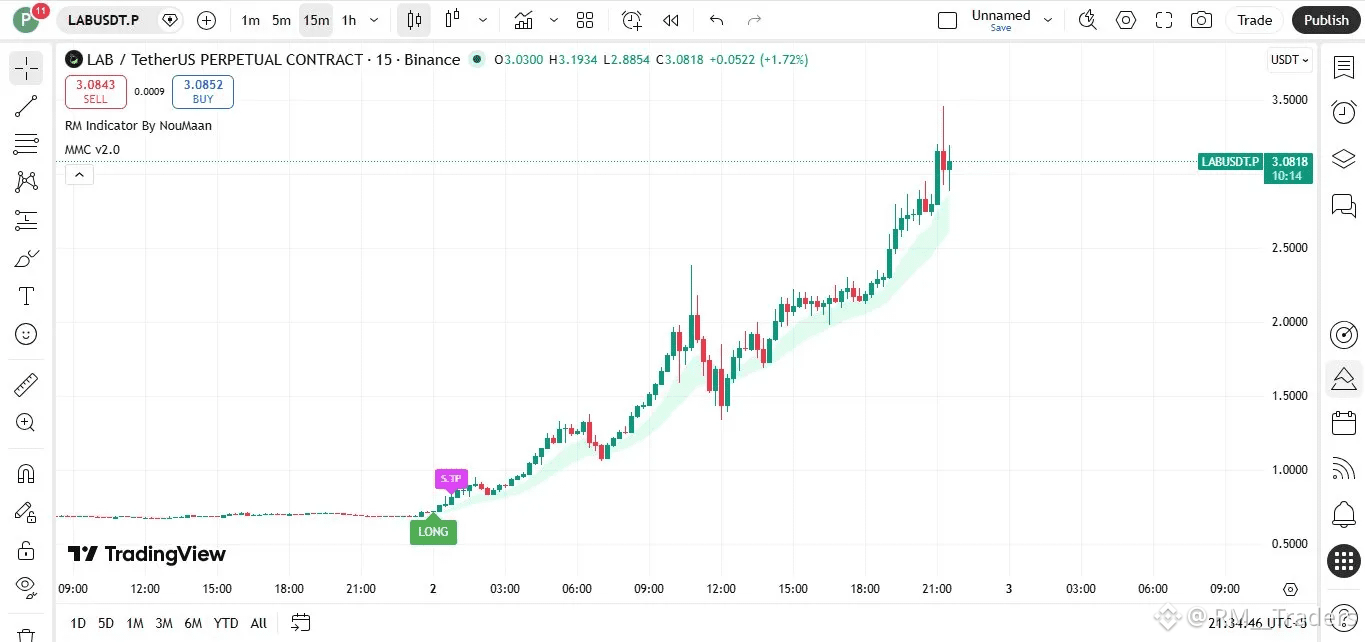Open the chats panel
1365x642 pixels.
1344,205
